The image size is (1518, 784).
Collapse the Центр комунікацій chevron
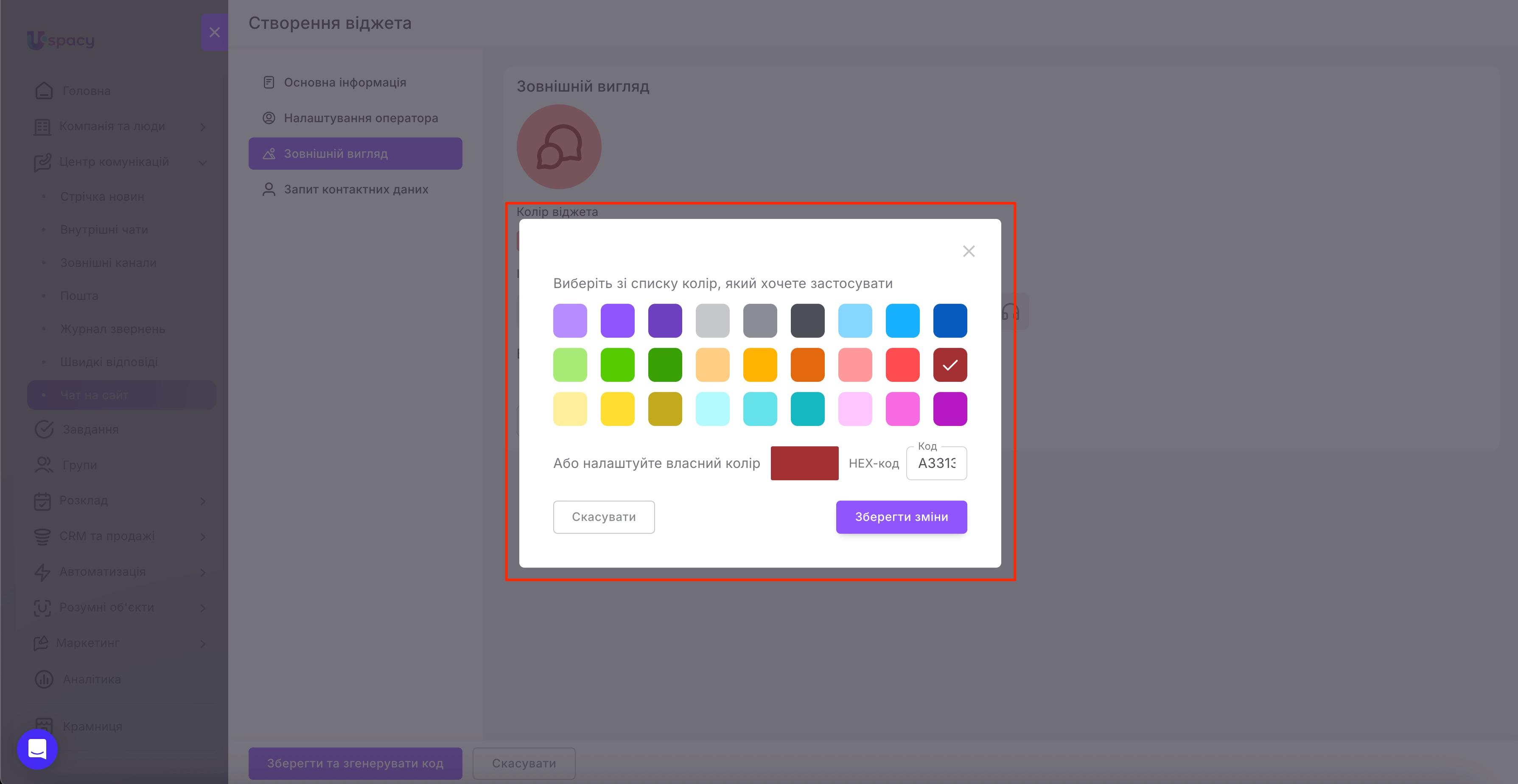tap(203, 162)
